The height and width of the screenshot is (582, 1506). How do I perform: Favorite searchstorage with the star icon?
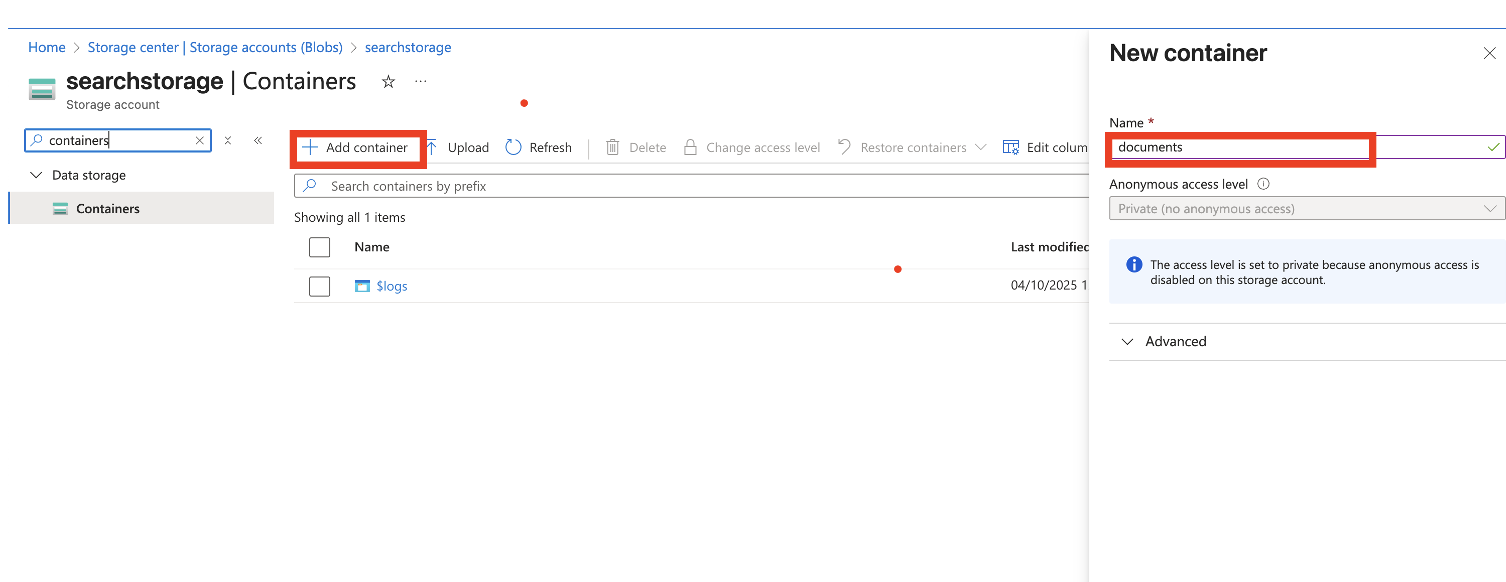pyautogui.click(x=389, y=82)
